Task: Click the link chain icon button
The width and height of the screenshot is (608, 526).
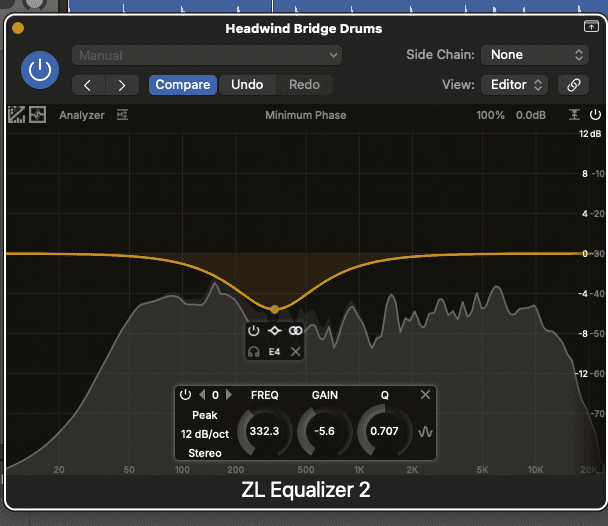Action: (573, 85)
